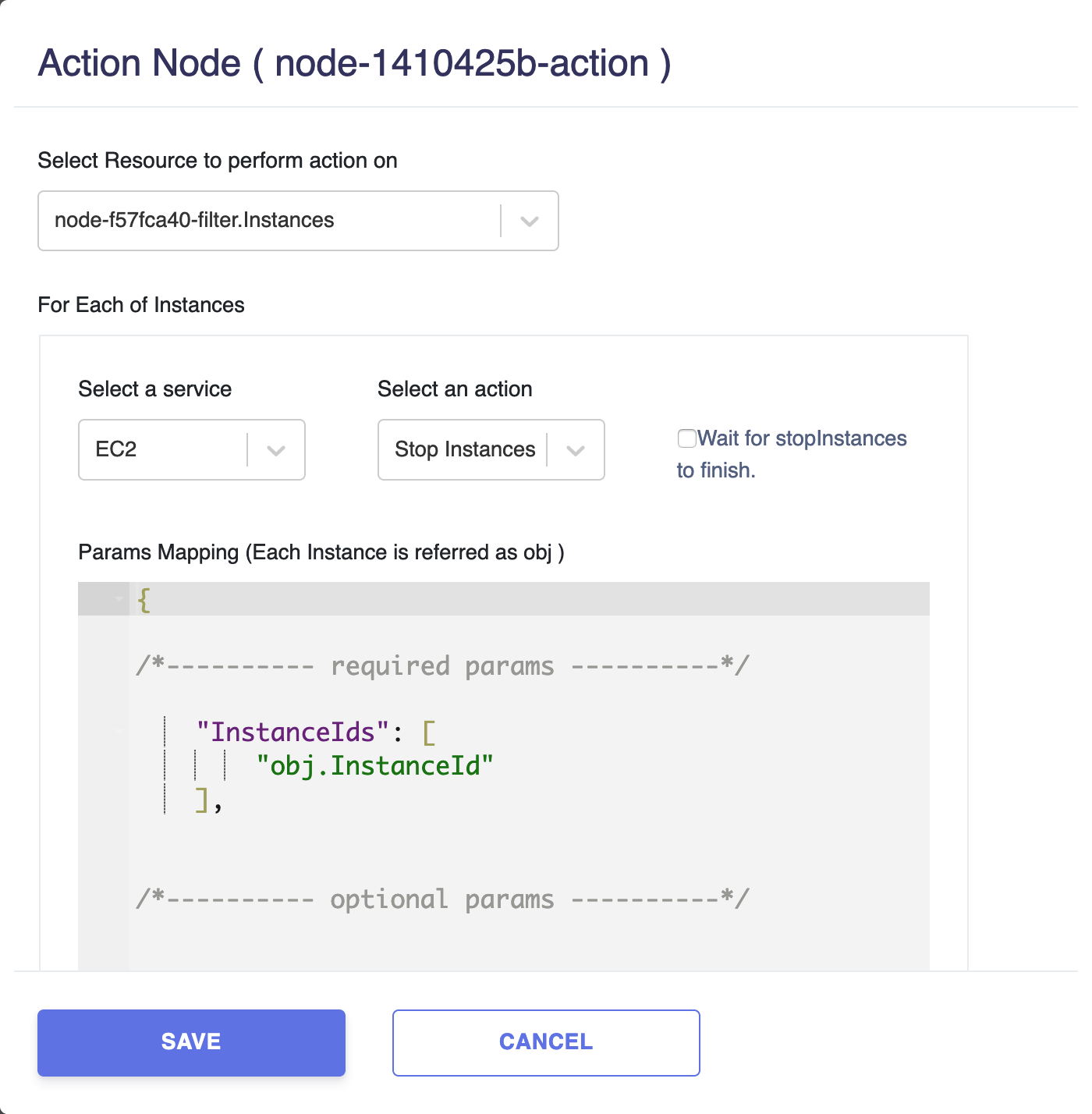The width and height of the screenshot is (1092, 1114).
Task: Click the 'Wait for stopInstances to finish' label
Action: pos(792,454)
